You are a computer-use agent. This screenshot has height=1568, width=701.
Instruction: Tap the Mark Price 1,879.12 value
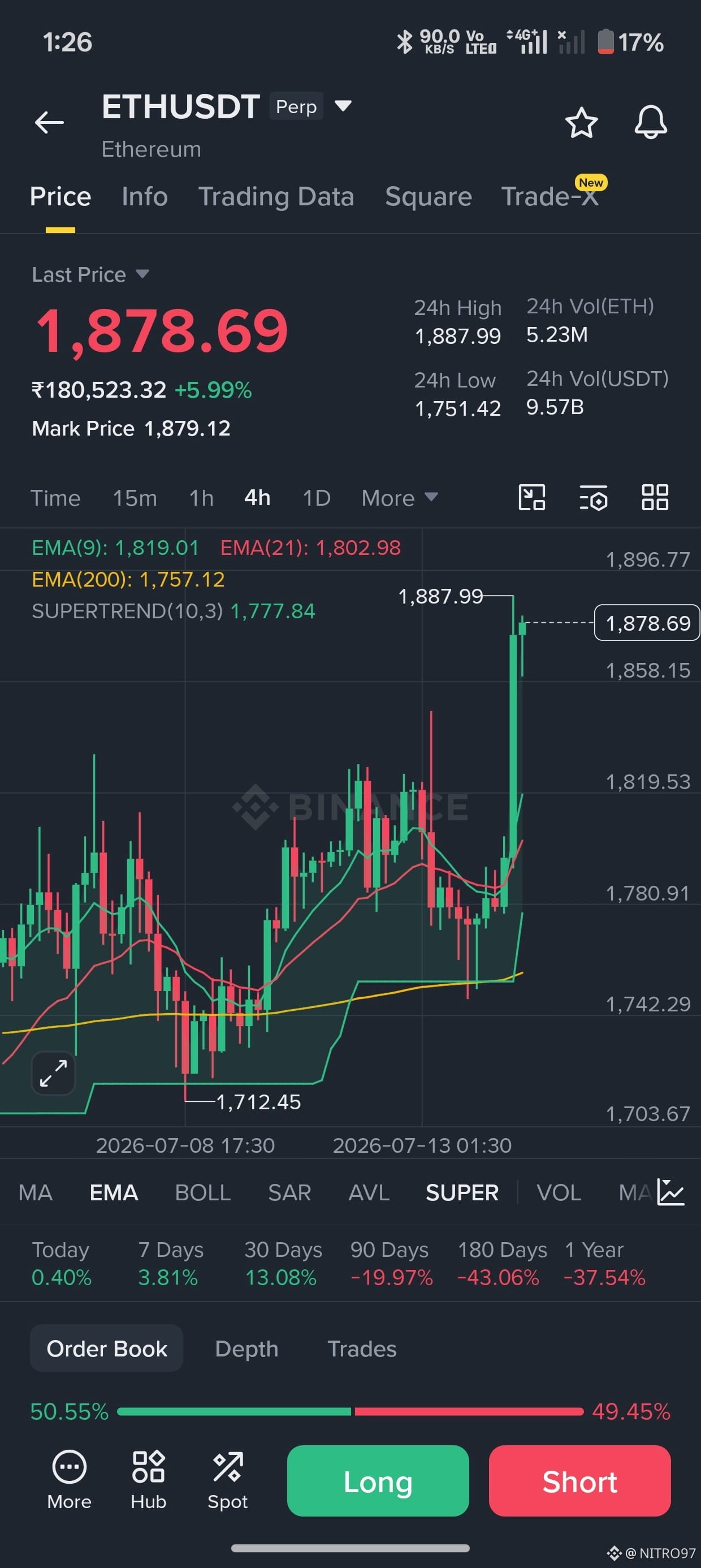[x=188, y=429]
